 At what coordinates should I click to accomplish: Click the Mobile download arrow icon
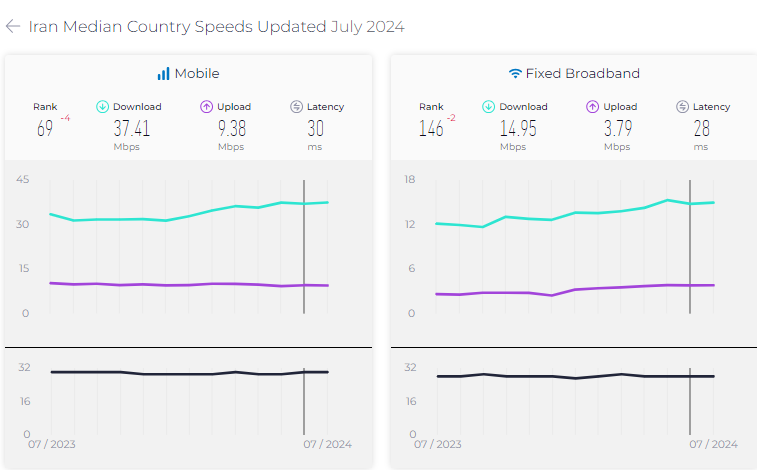coord(102,107)
